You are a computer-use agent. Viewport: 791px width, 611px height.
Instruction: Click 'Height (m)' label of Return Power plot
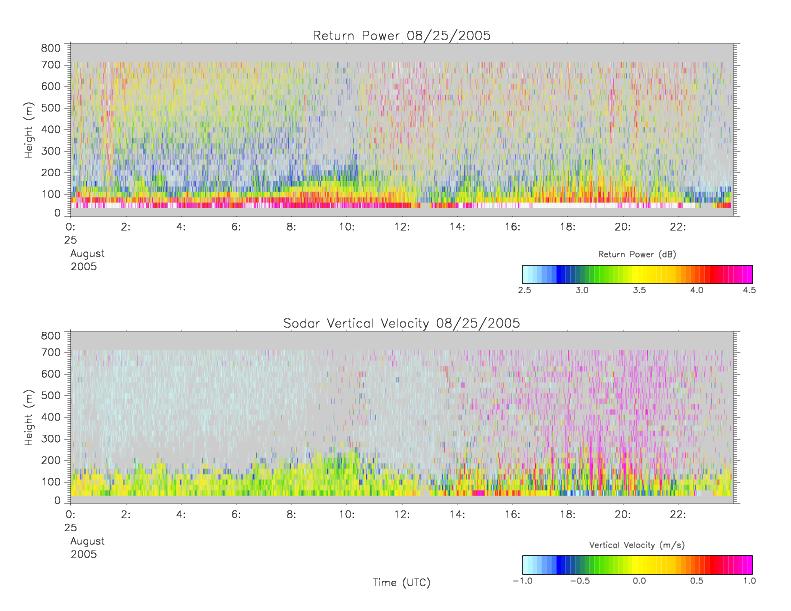tap(29, 130)
